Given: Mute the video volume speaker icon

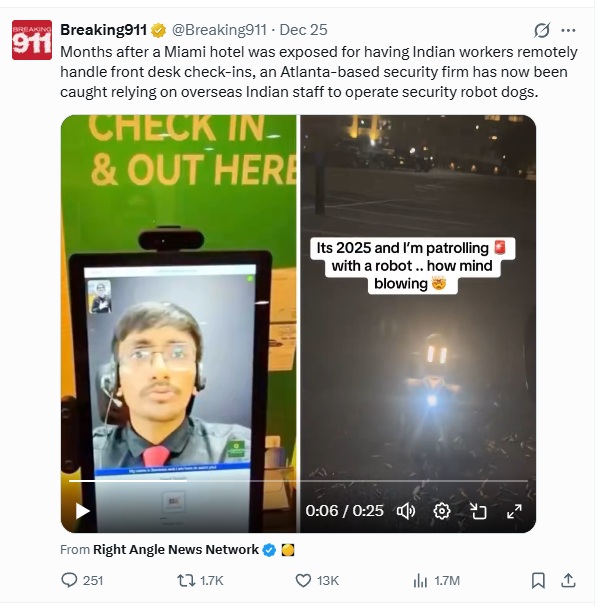Looking at the screenshot, I should [x=406, y=511].
